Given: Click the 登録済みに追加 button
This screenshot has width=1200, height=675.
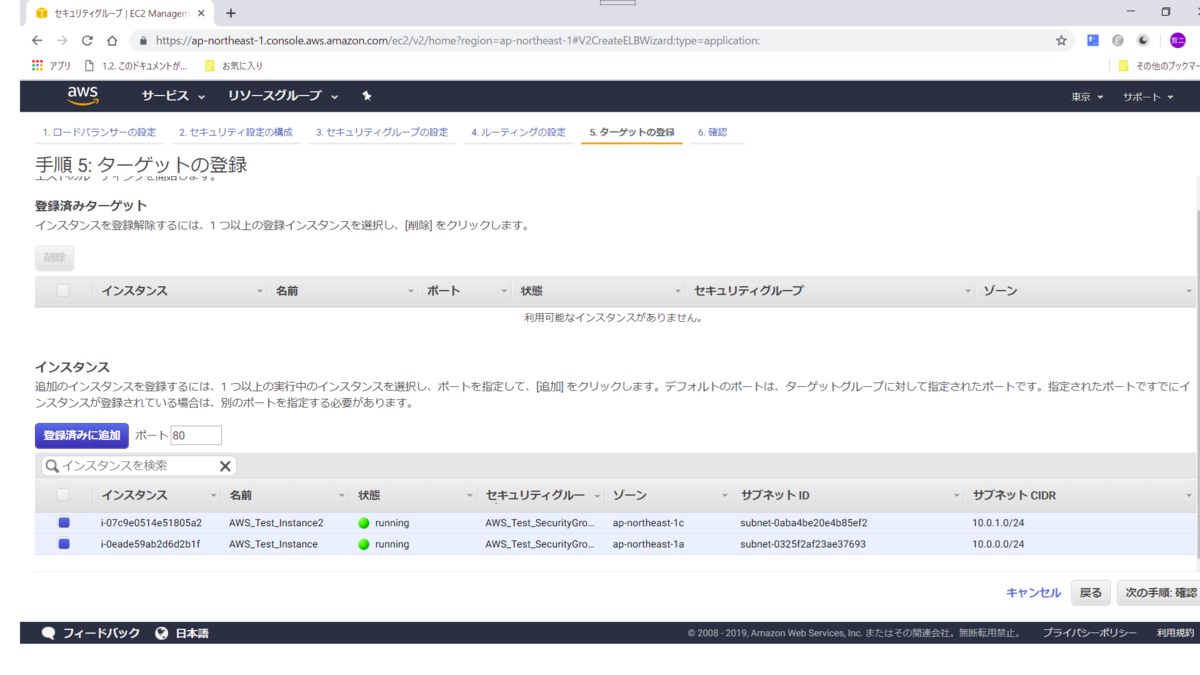Looking at the screenshot, I should click(x=80, y=435).
